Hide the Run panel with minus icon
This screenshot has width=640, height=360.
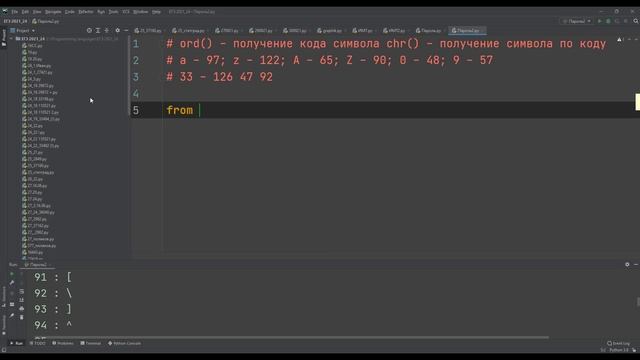coord(636,264)
